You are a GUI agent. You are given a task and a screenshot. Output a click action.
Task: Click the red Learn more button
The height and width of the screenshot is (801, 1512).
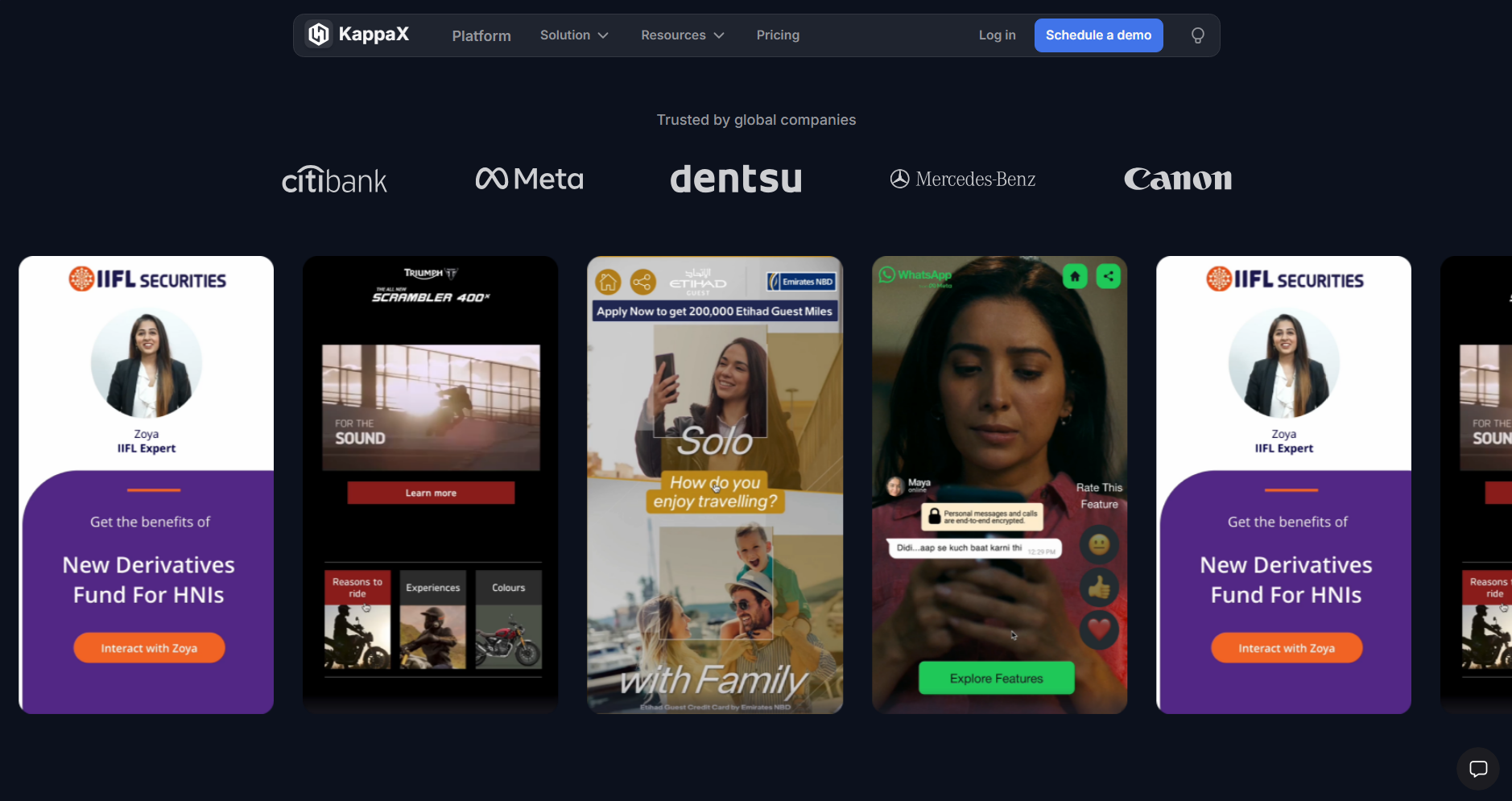431,493
